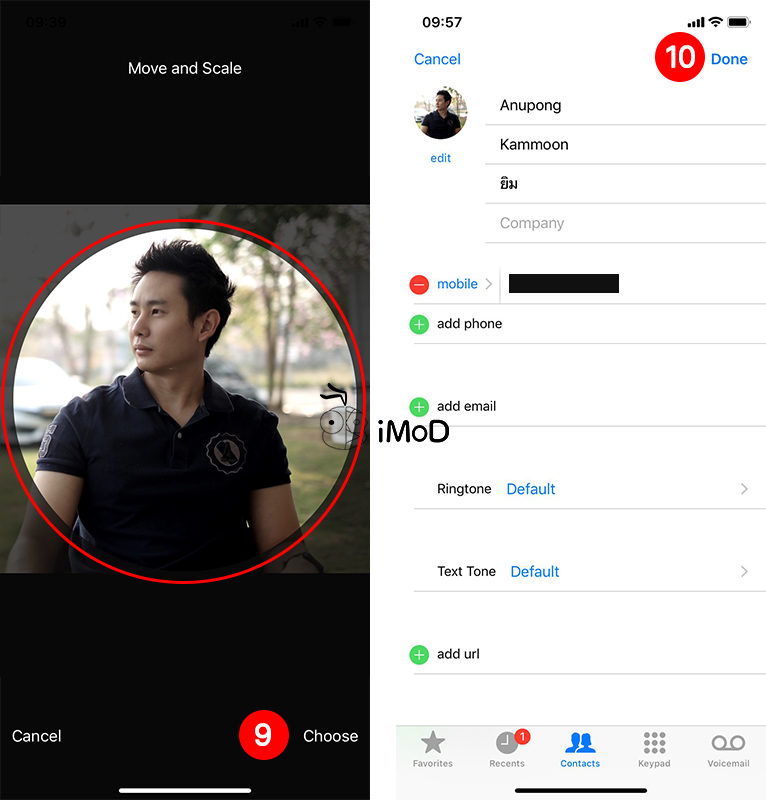Tap edit under the contact photo

tap(440, 158)
